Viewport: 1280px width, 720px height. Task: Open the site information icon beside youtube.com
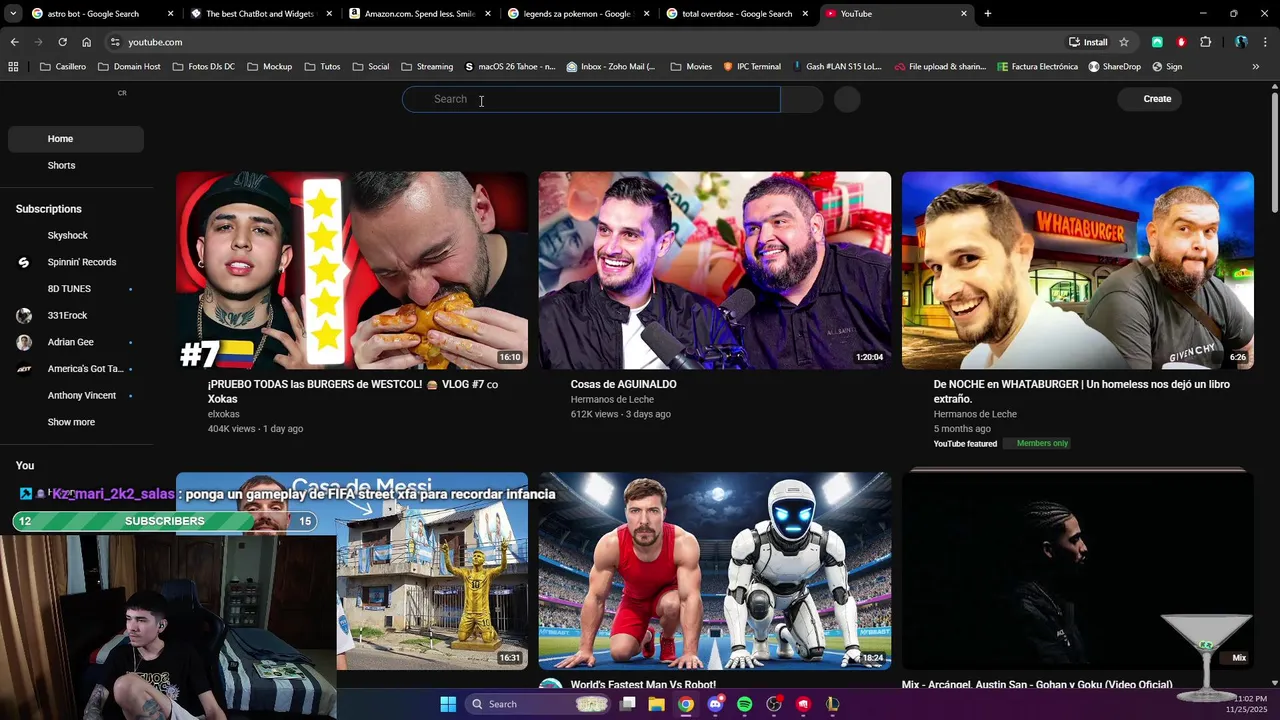point(115,42)
